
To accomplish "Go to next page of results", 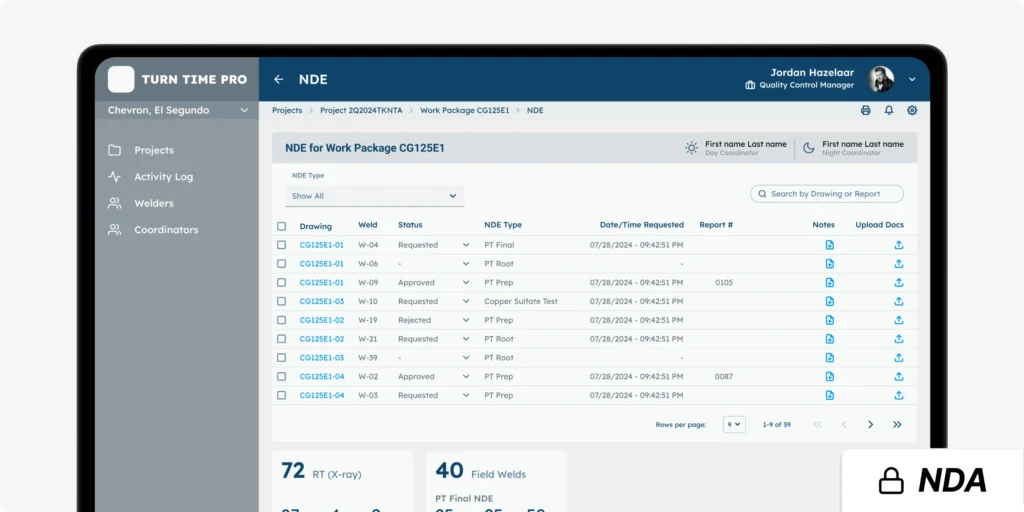I will (x=870, y=425).
